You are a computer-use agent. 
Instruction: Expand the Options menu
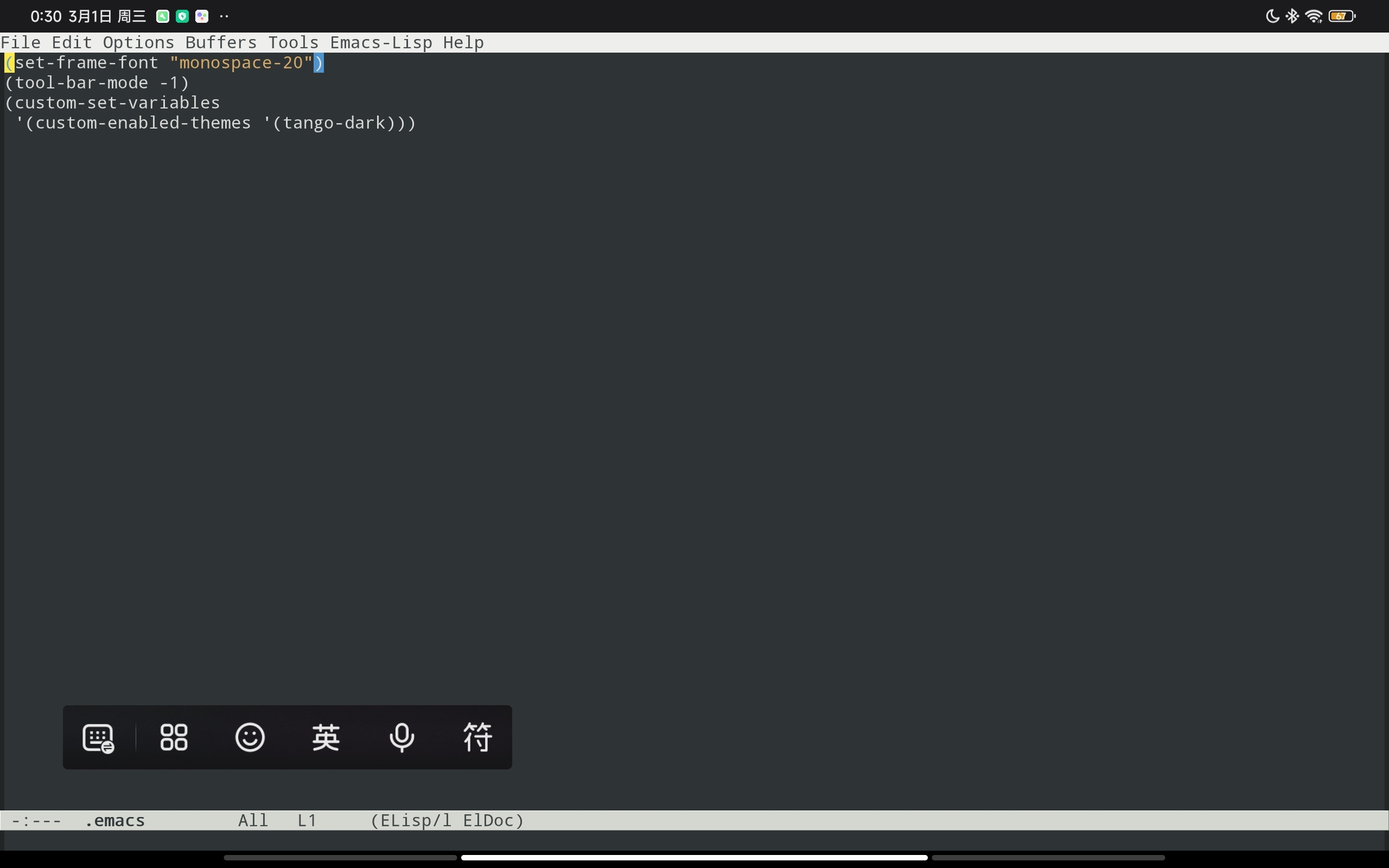138,43
